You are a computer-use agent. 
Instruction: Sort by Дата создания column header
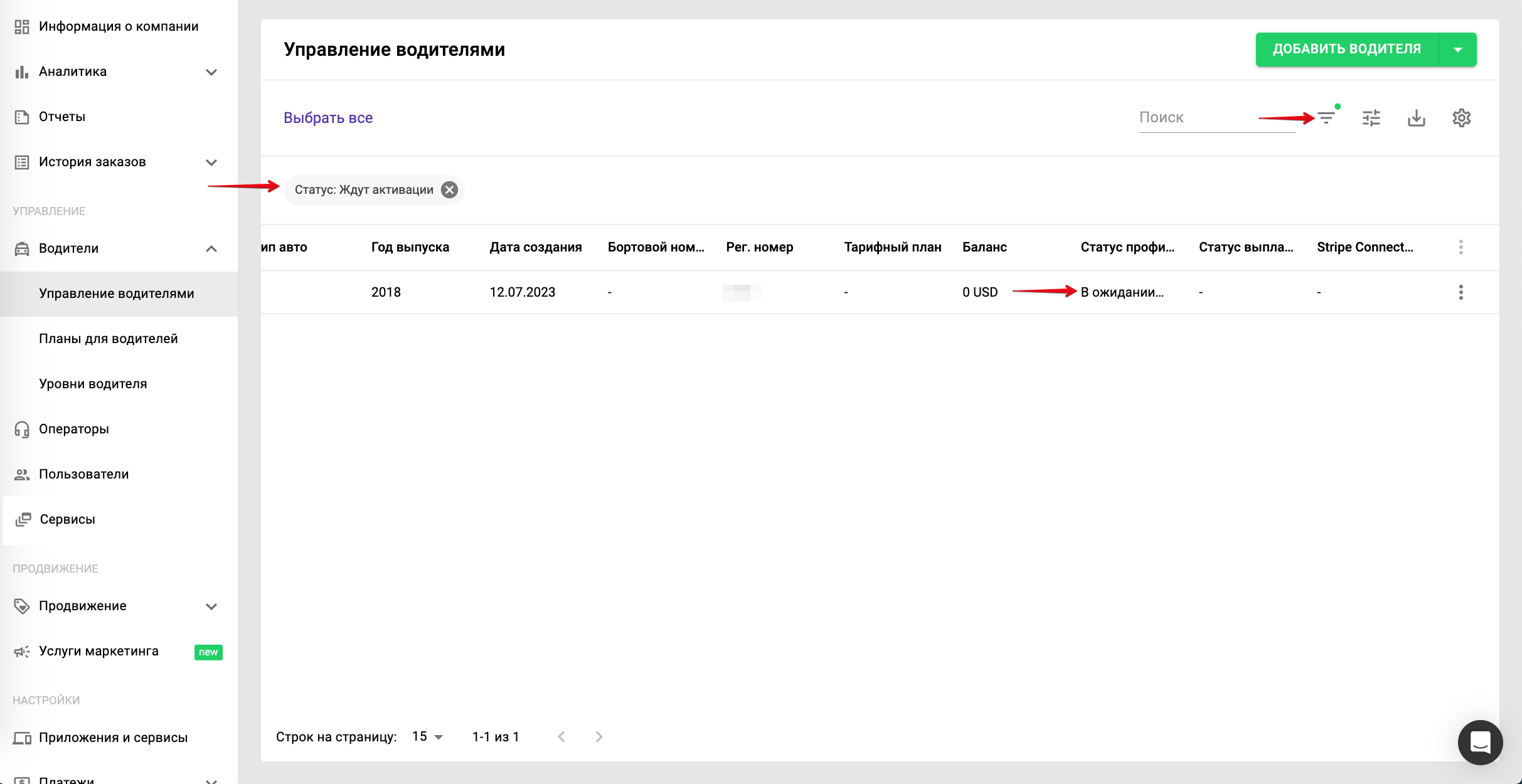[535, 247]
